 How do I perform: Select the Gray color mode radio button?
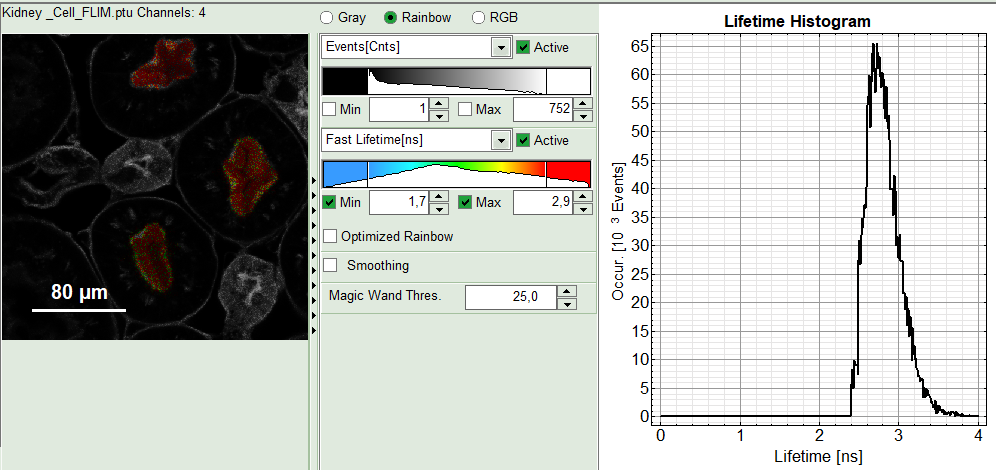pyautogui.click(x=327, y=18)
